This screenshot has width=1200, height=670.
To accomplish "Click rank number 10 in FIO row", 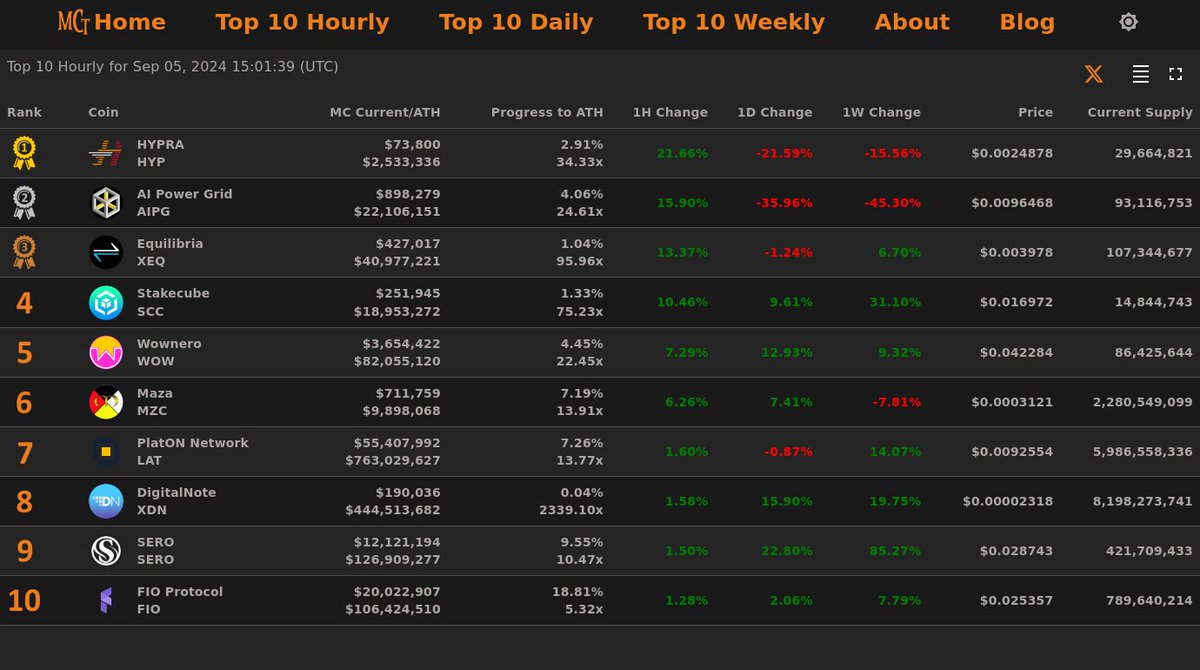I will pos(24,601).
